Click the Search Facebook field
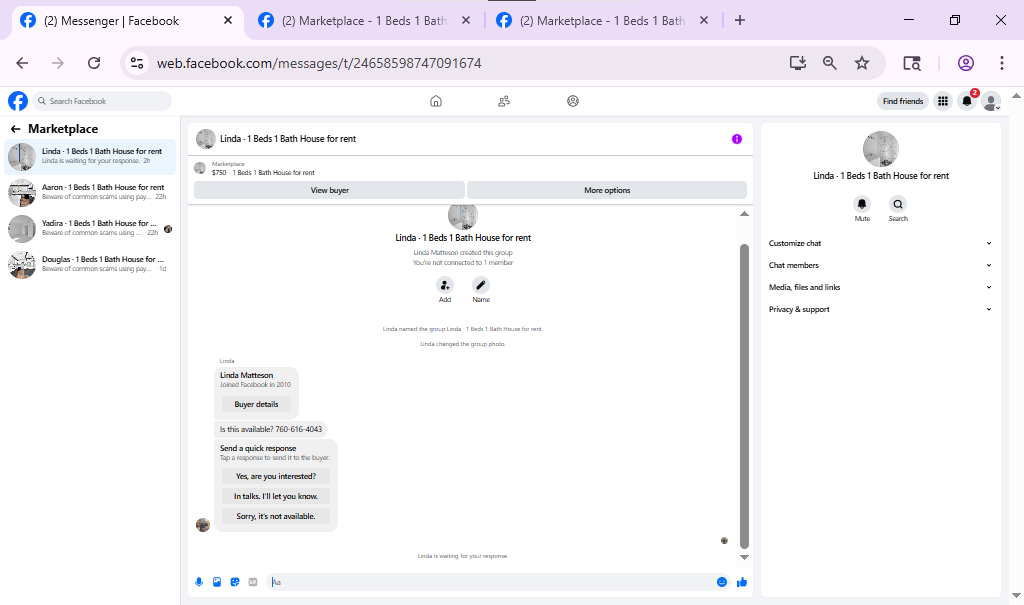The width and height of the screenshot is (1024, 605). coord(103,101)
